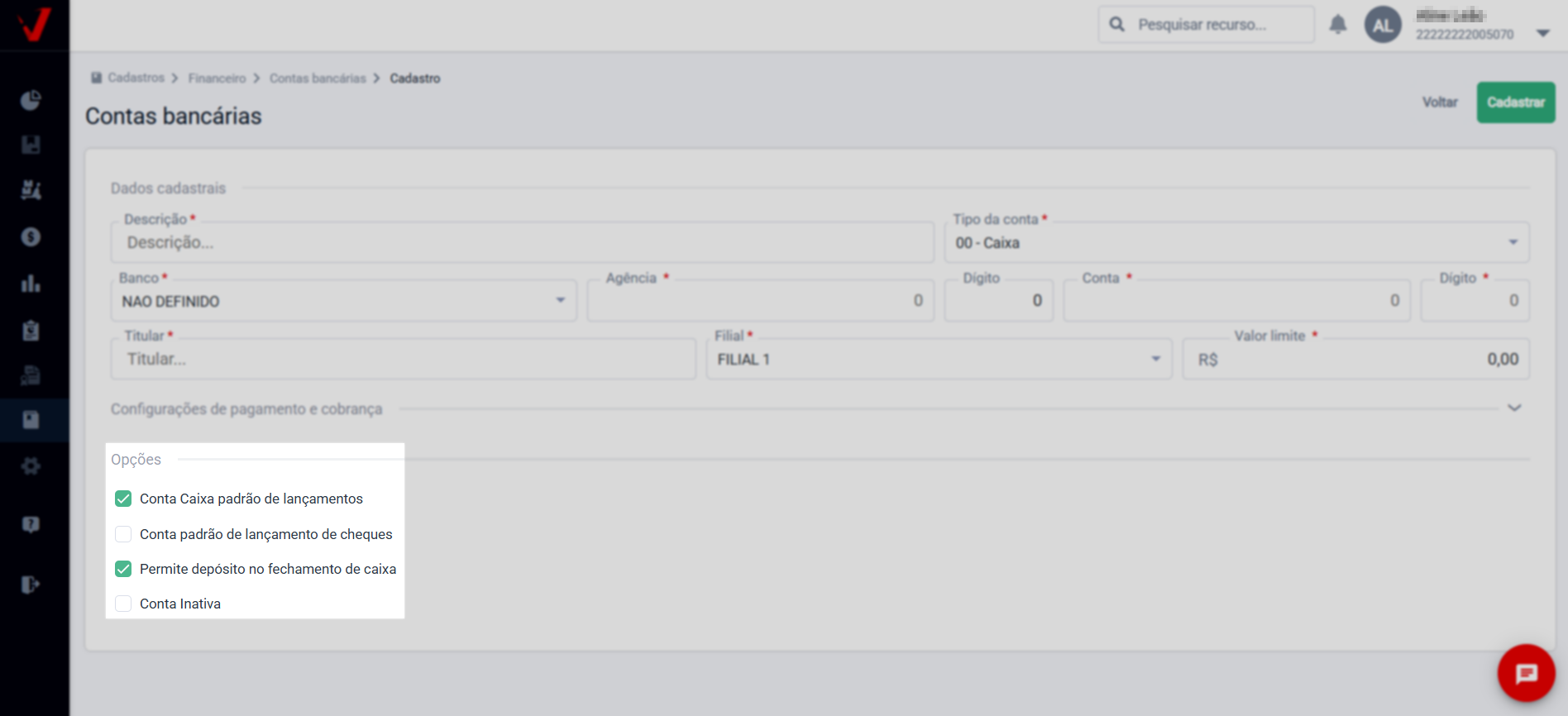Viewport: 1568px width, 716px height.
Task: Click the Opções section label
Action: pos(136,459)
